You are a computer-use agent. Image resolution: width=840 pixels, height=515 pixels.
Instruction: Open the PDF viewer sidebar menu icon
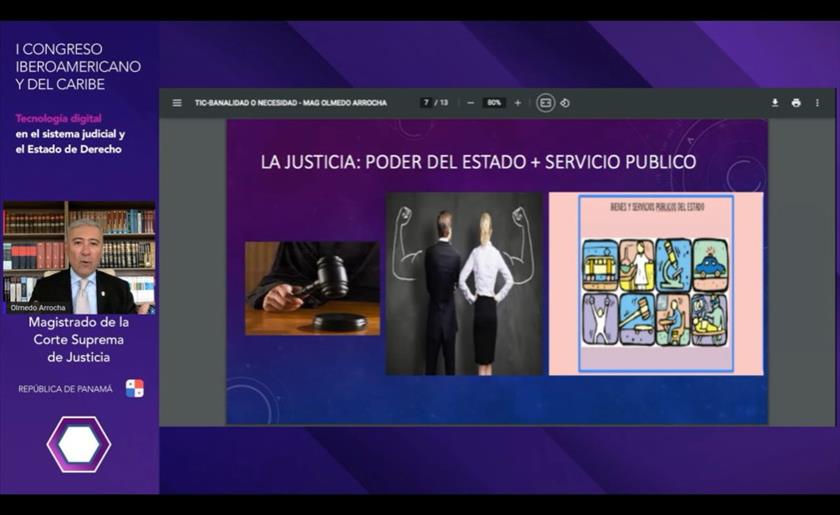click(177, 103)
